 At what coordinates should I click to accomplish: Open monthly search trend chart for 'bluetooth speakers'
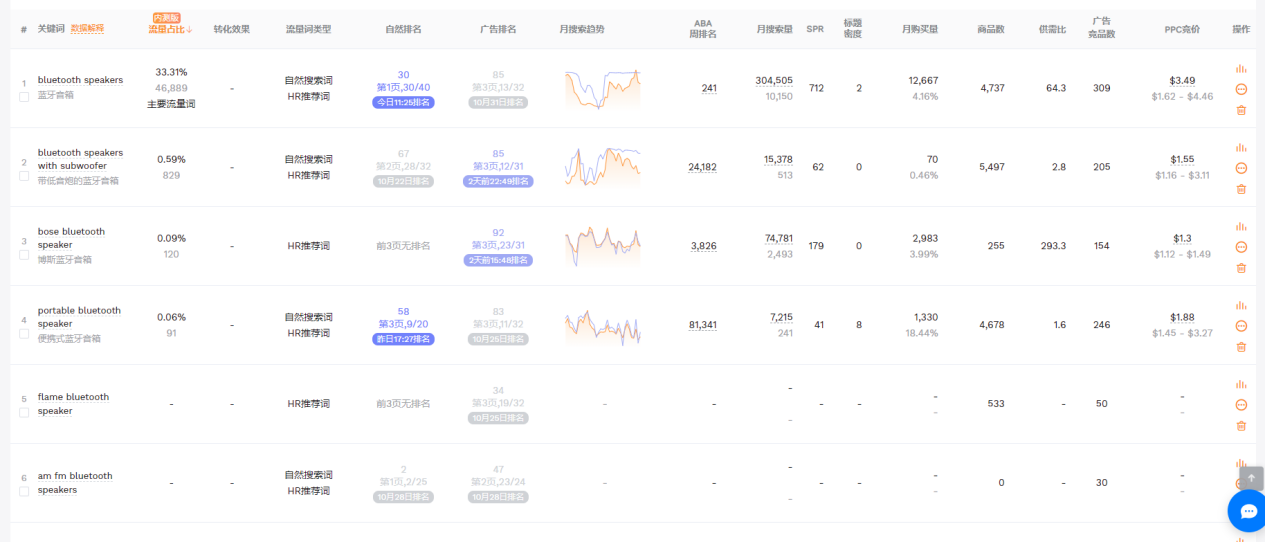602,89
